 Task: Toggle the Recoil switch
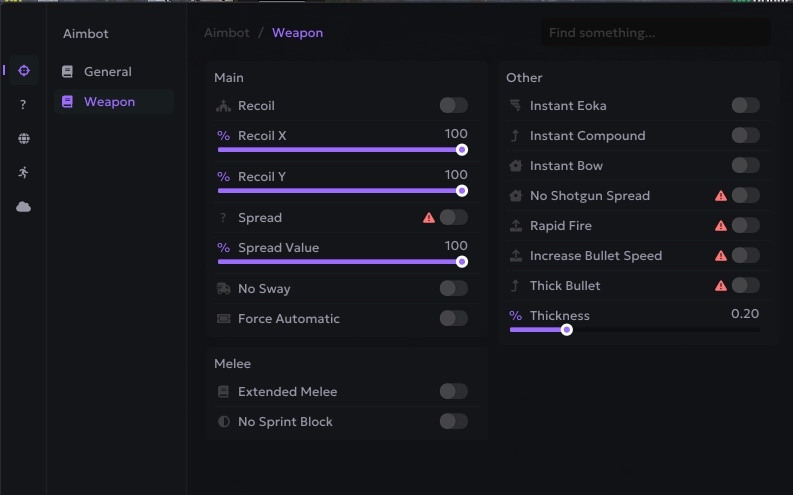point(453,105)
